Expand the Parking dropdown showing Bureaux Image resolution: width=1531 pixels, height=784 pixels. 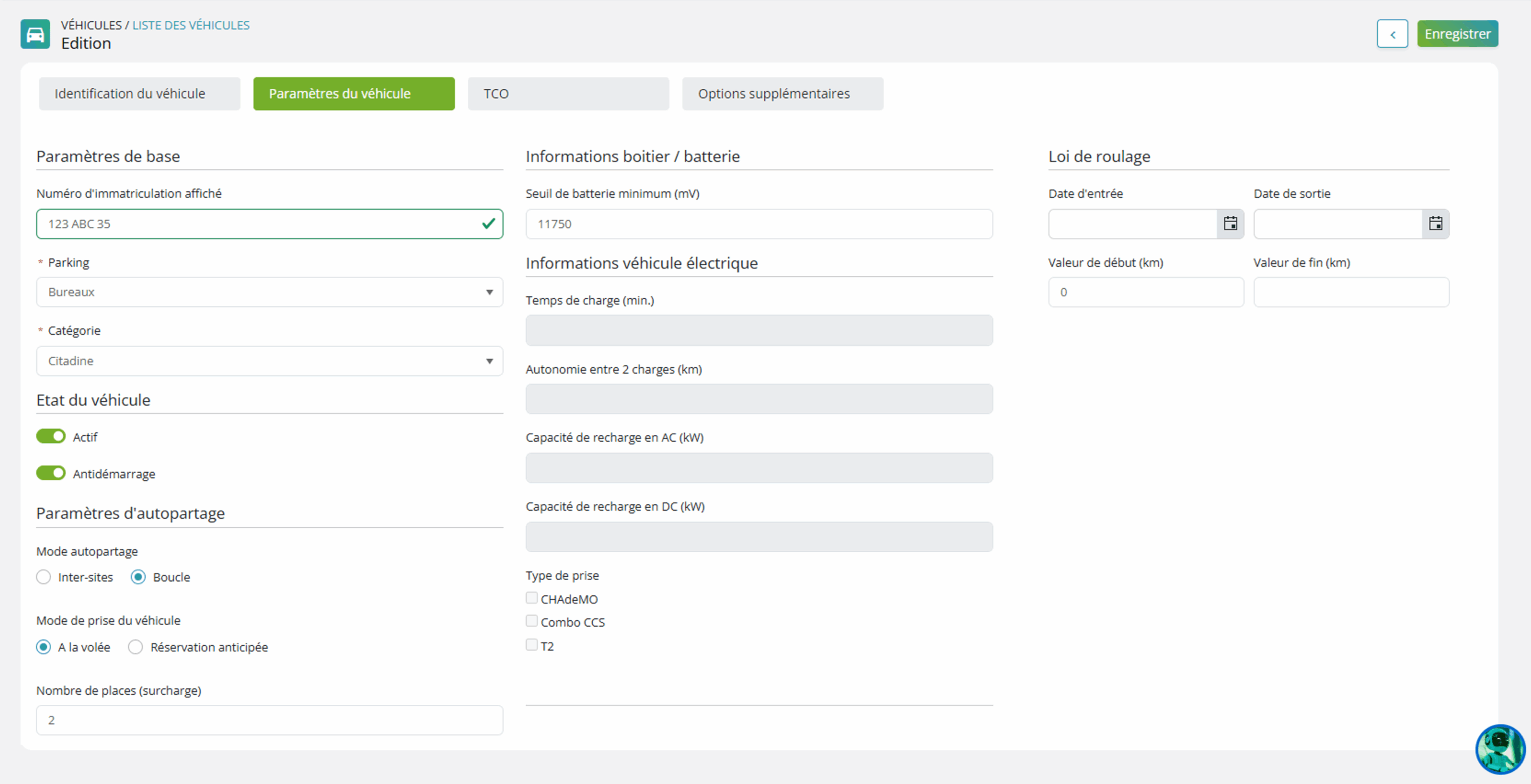tap(270, 292)
